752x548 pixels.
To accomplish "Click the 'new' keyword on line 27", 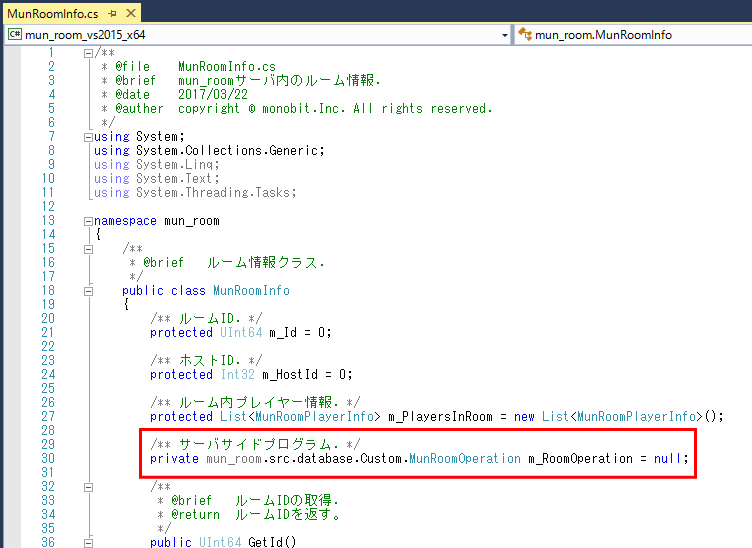I will [524, 417].
